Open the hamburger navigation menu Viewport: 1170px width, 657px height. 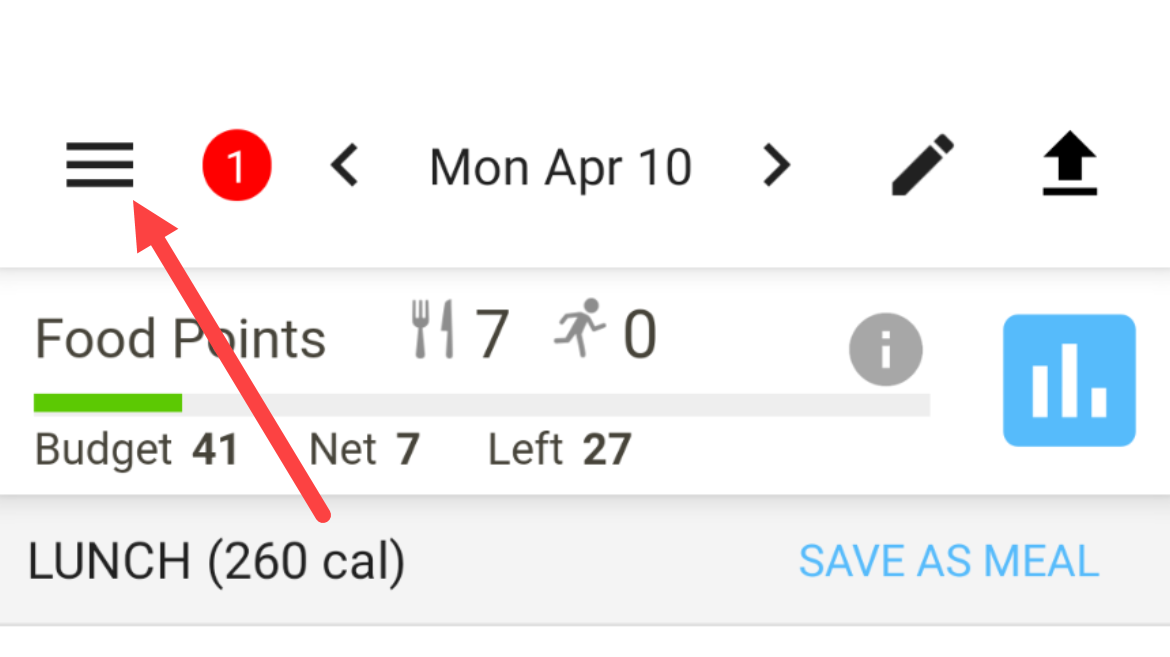[x=100, y=165]
